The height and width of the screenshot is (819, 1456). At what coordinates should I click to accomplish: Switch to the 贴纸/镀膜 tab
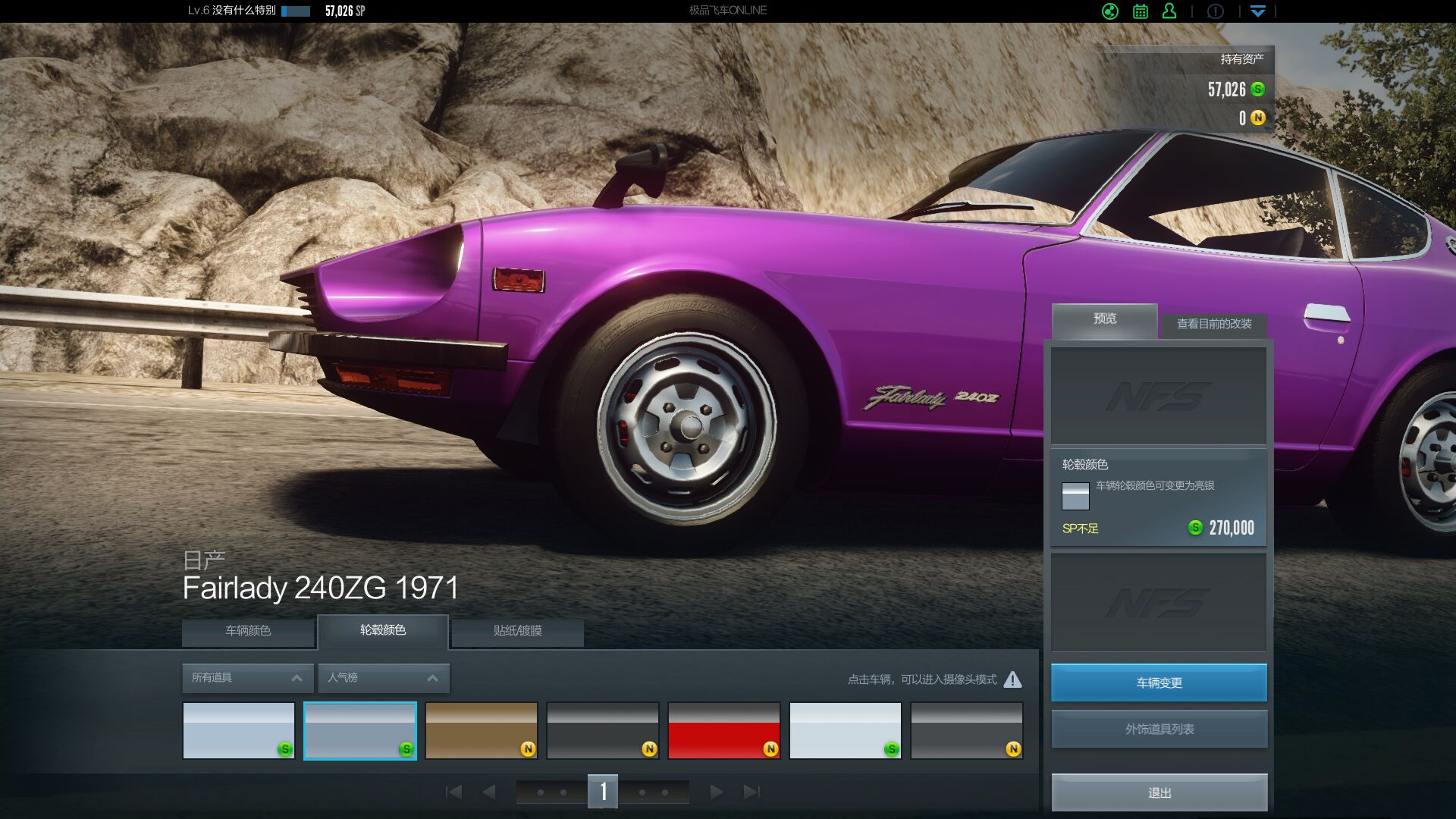click(518, 632)
